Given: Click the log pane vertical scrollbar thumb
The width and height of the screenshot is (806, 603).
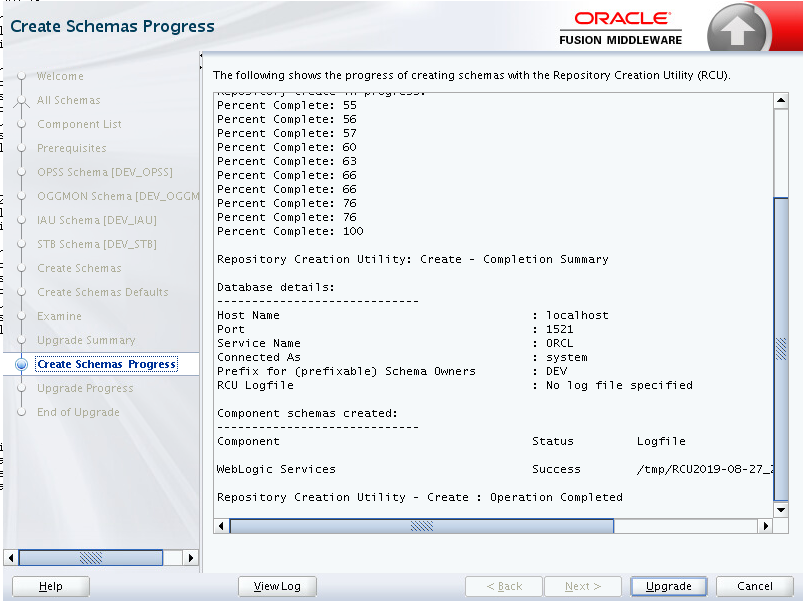Looking at the screenshot, I should click(781, 349).
